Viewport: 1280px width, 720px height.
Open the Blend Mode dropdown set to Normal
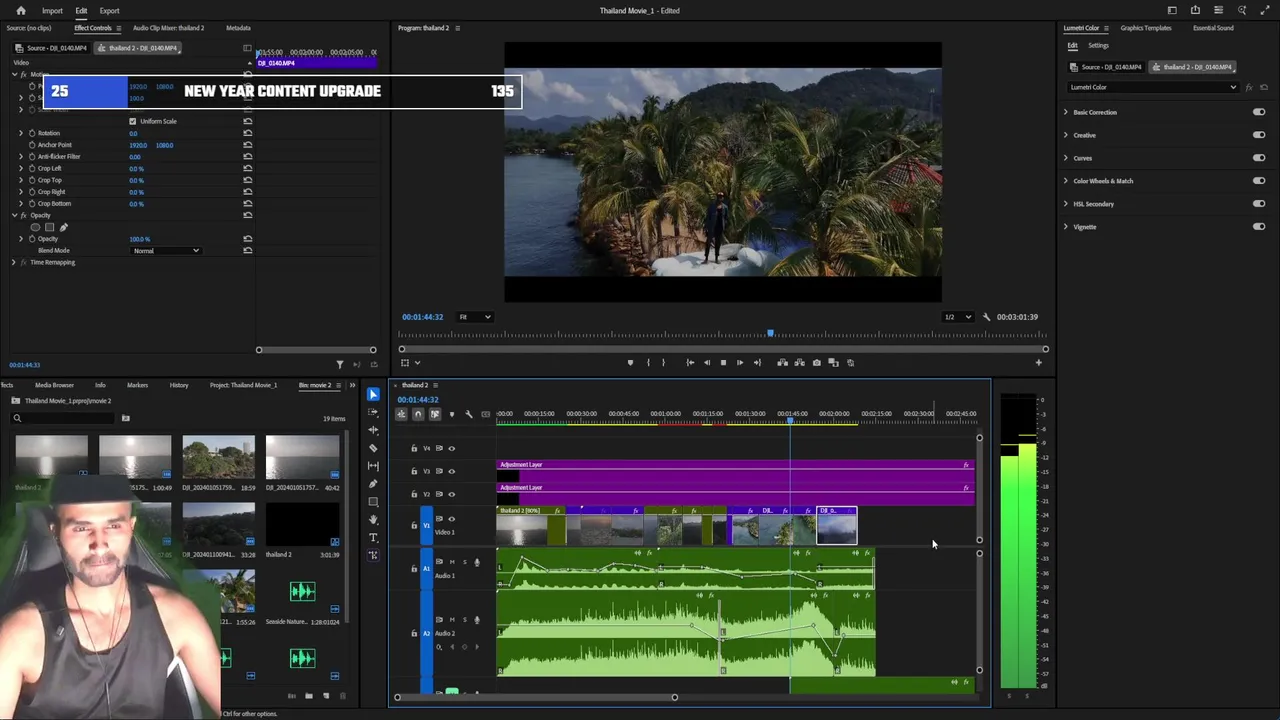pyautogui.click(x=166, y=251)
